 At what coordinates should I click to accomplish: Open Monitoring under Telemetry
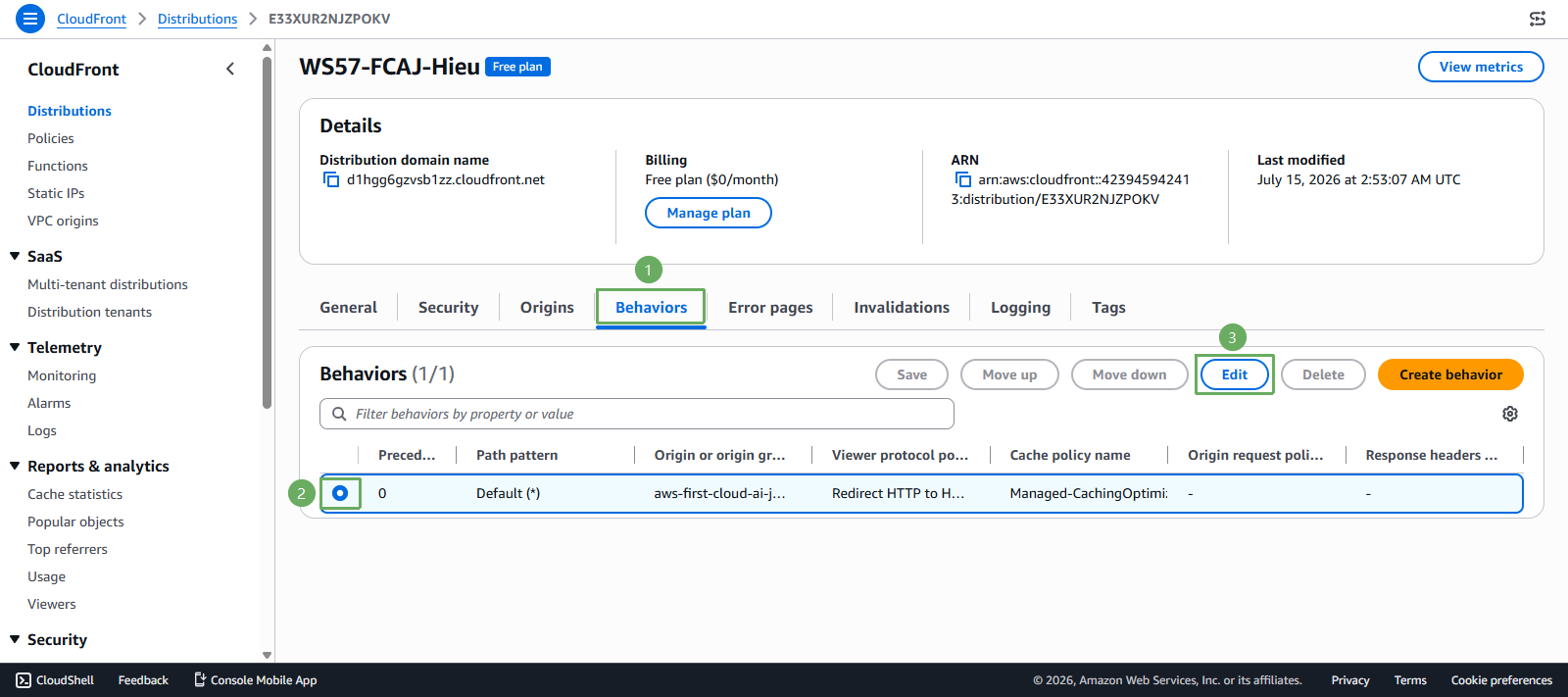(62, 375)
